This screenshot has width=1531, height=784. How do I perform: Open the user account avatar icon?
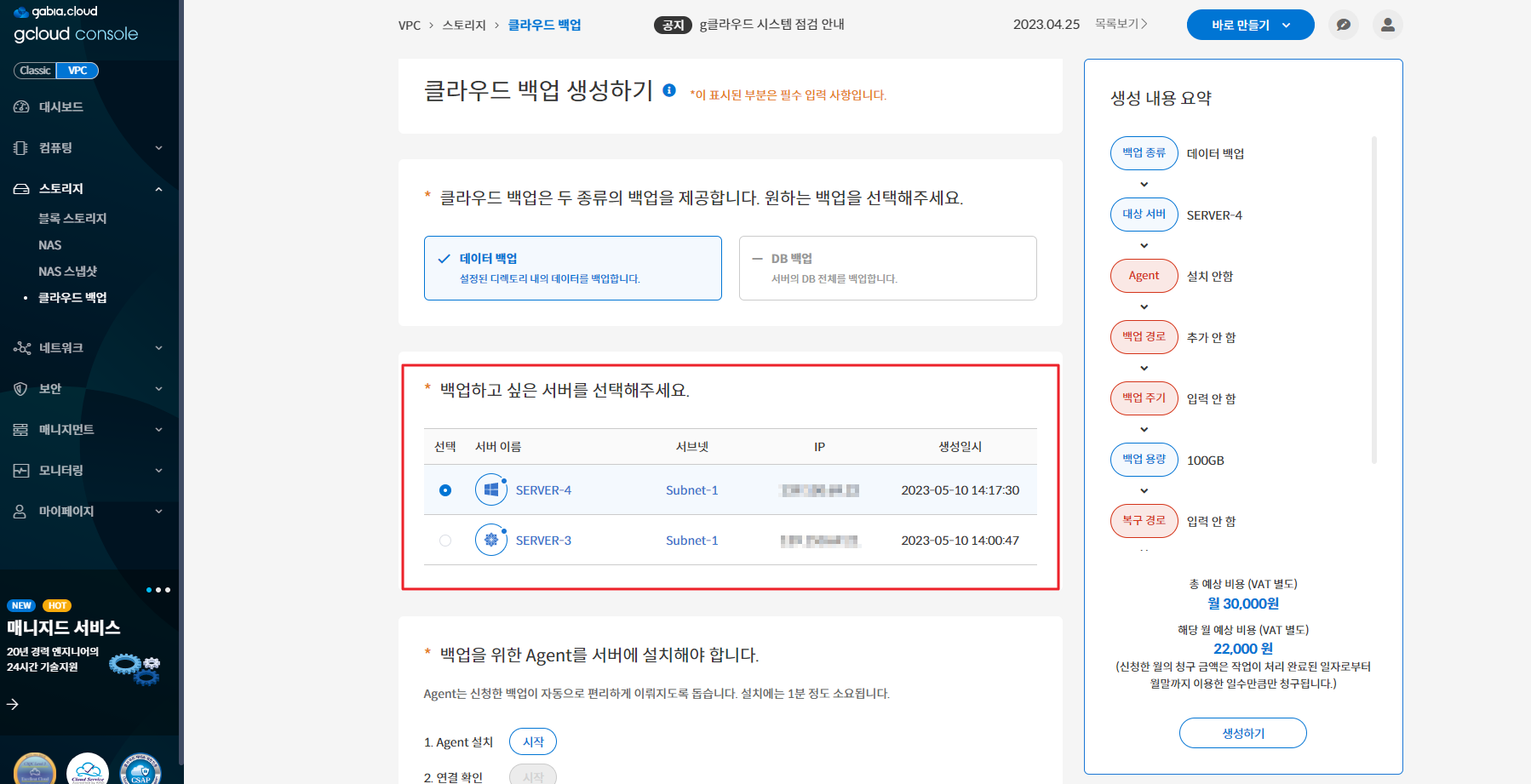point(1388,25)
